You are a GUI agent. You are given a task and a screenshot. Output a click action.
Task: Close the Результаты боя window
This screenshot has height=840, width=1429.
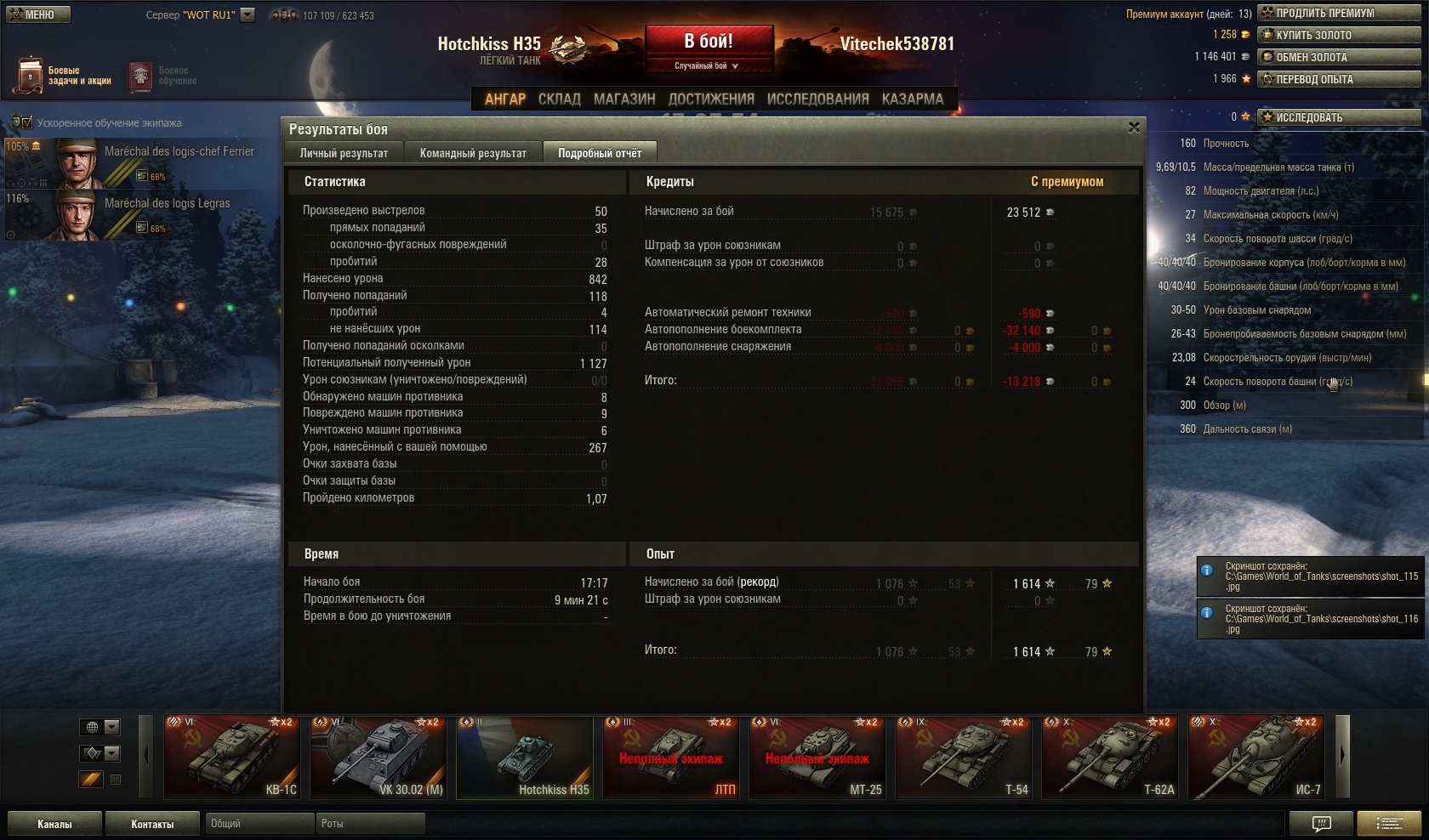[x=1134, y=128]
